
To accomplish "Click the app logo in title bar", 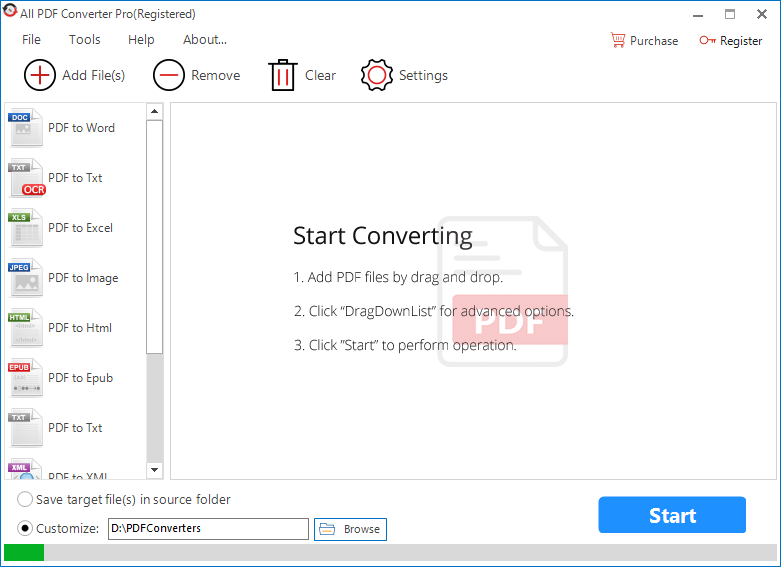I will click(9, 11).
